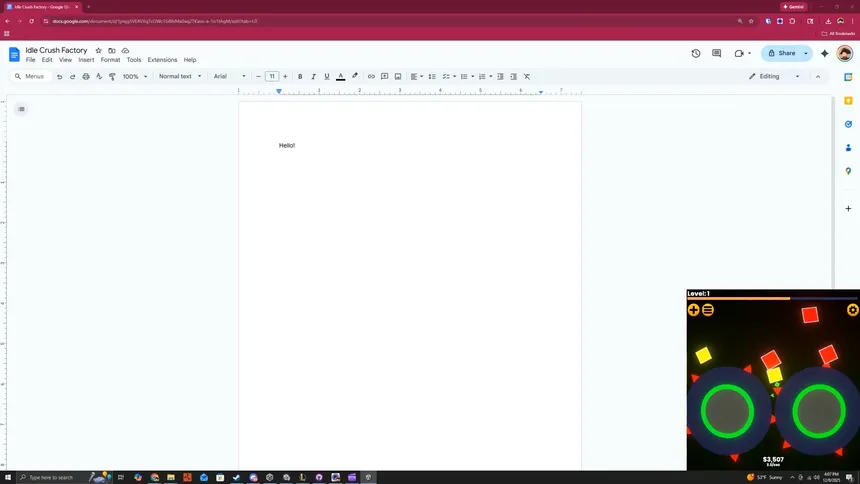Click the insert link icon

tap(371, 76)
